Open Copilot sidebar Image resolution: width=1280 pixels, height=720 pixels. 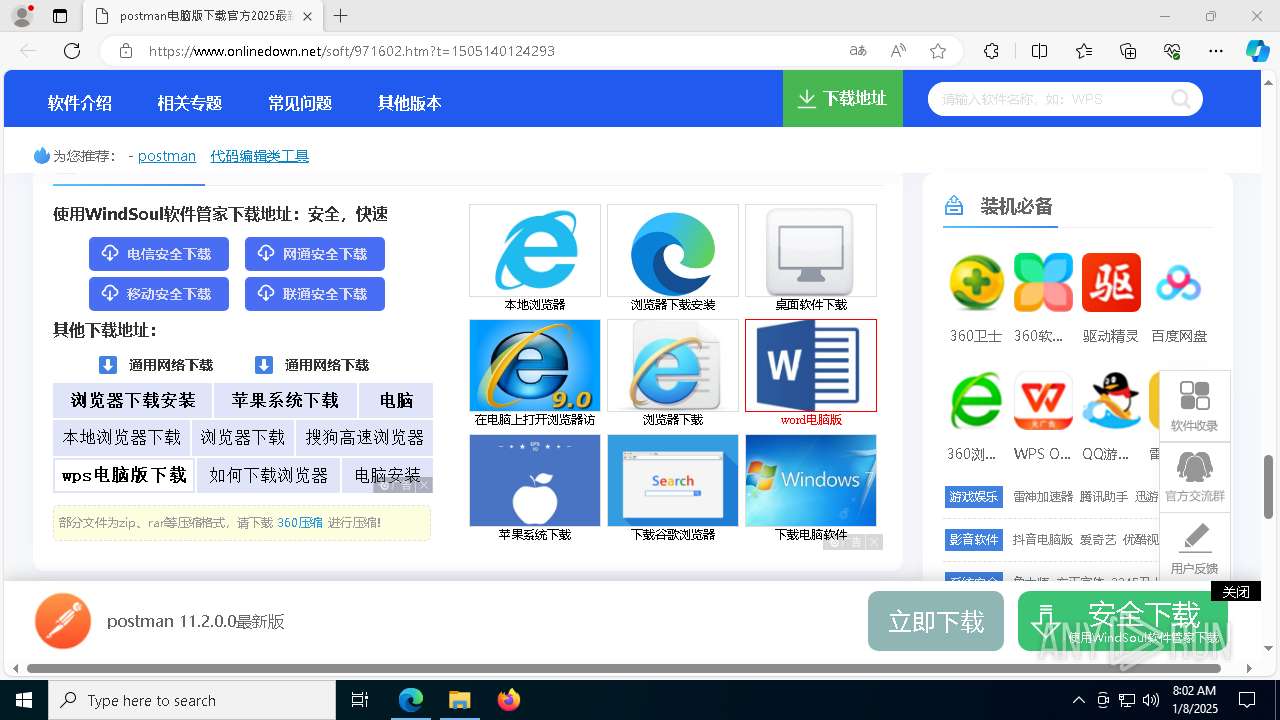pos(1257,51)
